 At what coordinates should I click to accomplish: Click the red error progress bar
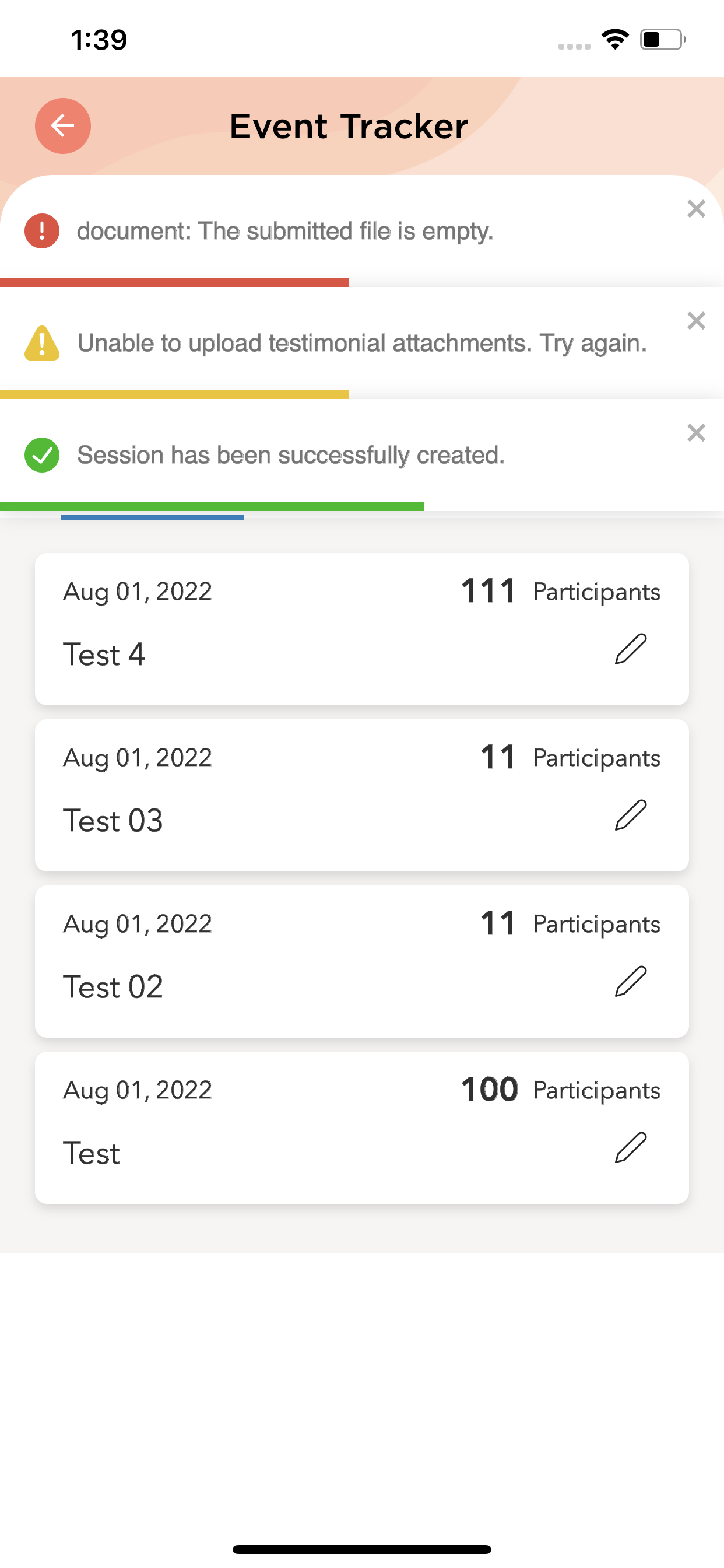(174, 282)
